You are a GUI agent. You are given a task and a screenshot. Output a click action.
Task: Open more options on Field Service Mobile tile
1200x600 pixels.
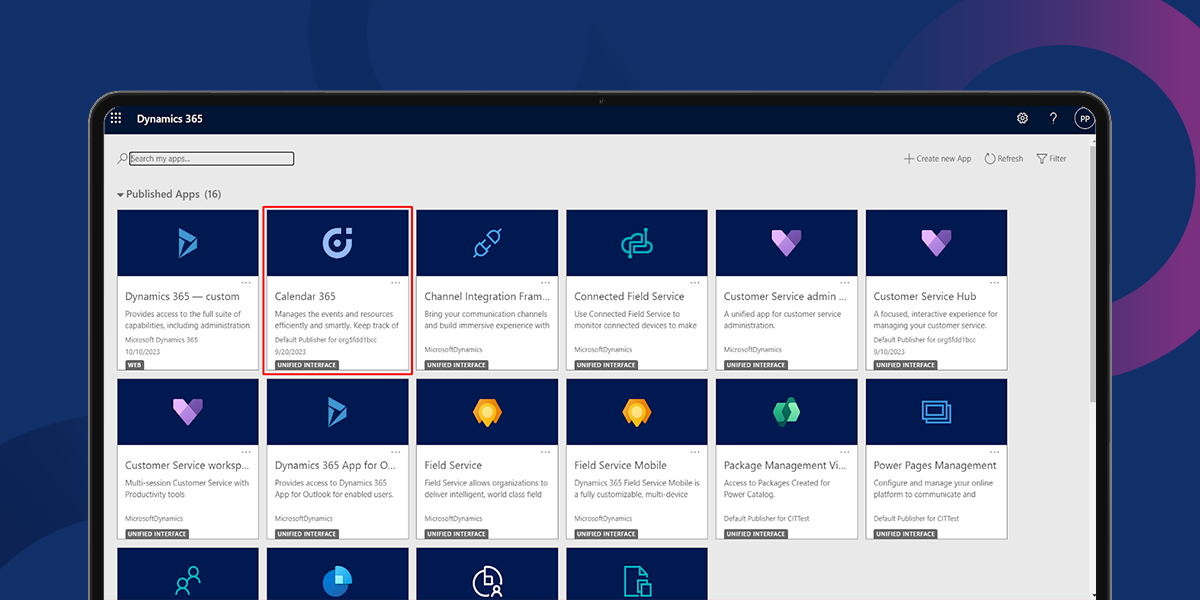point(695,452)
